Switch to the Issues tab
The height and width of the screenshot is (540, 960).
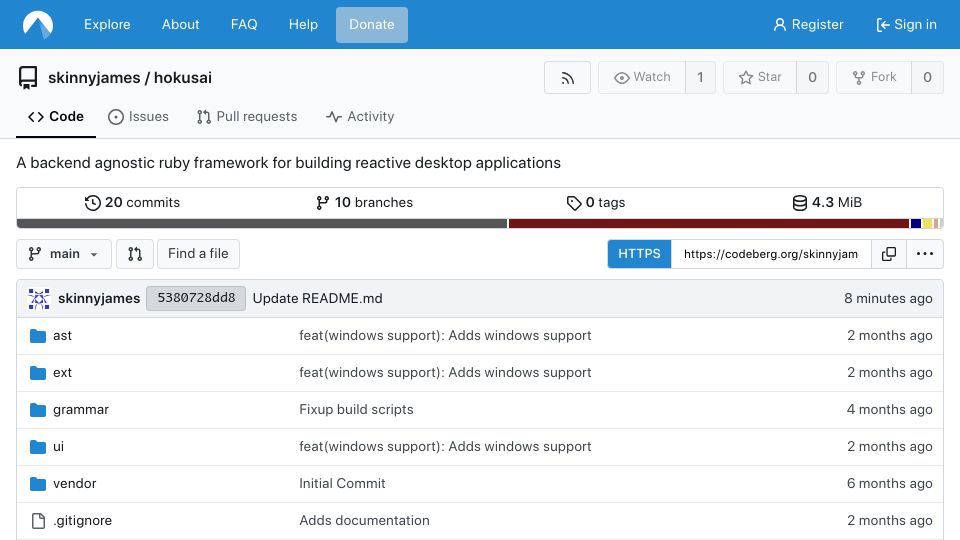click(x=138, y=116)
